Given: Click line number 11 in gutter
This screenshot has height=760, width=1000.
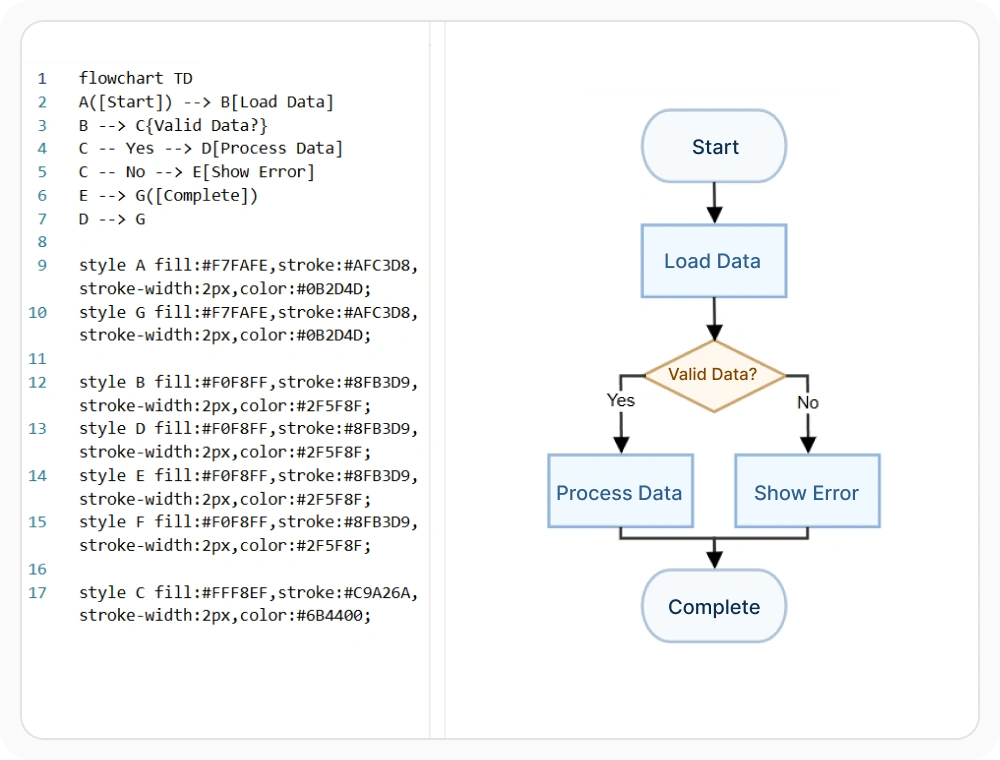Looking at the screenshot, I should (x=38, y=358).
